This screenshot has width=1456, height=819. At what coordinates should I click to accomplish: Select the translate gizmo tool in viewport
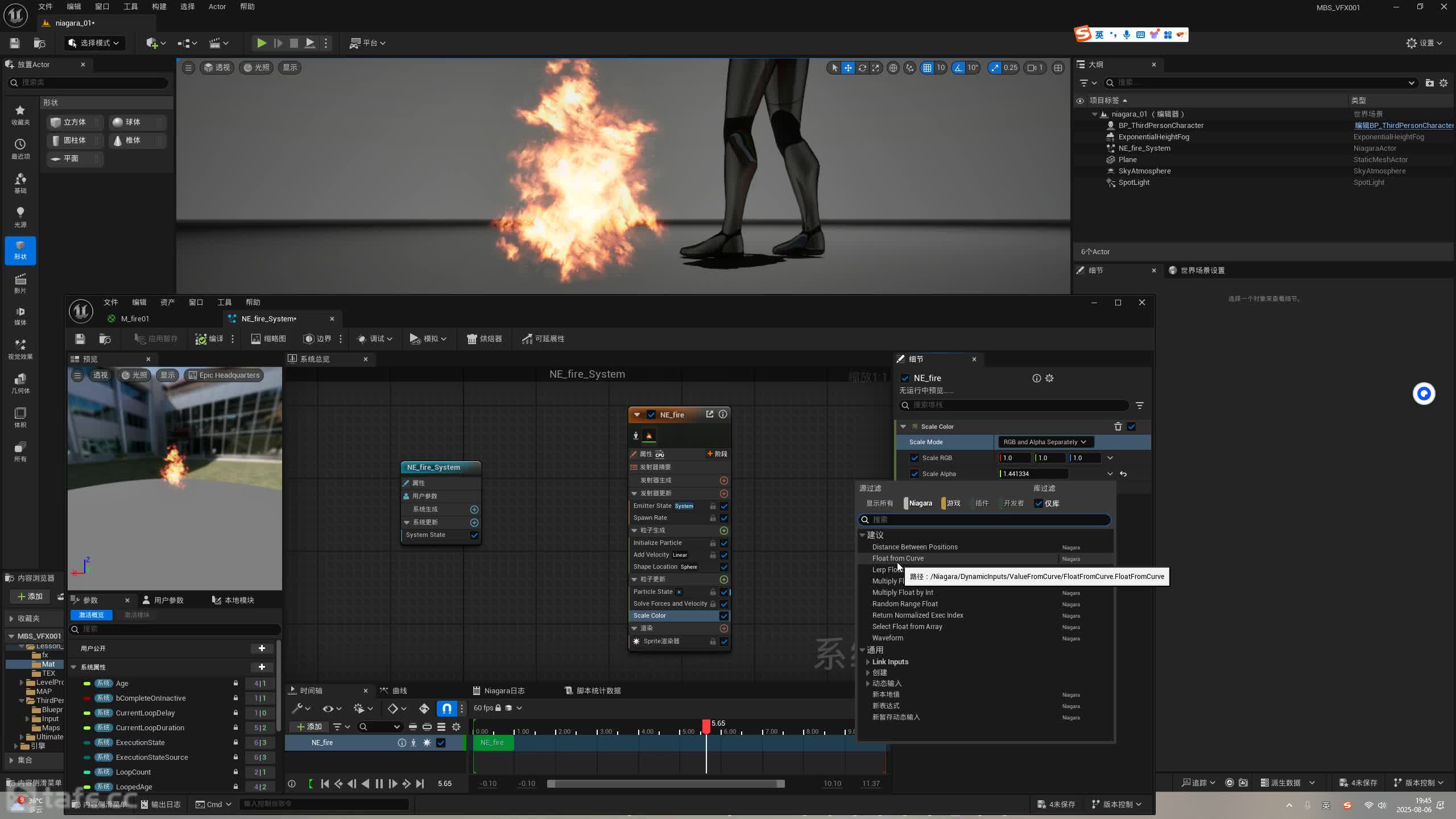click(848, 68)
